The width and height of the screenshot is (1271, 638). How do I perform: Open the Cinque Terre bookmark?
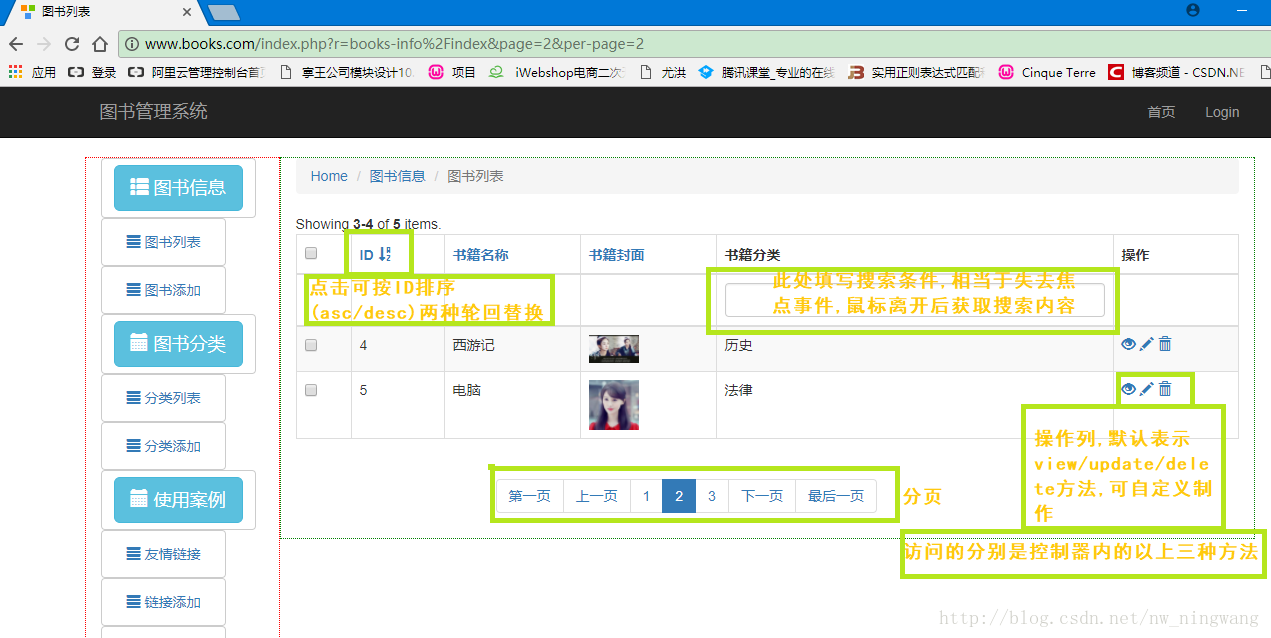(x=1047, y=72)
